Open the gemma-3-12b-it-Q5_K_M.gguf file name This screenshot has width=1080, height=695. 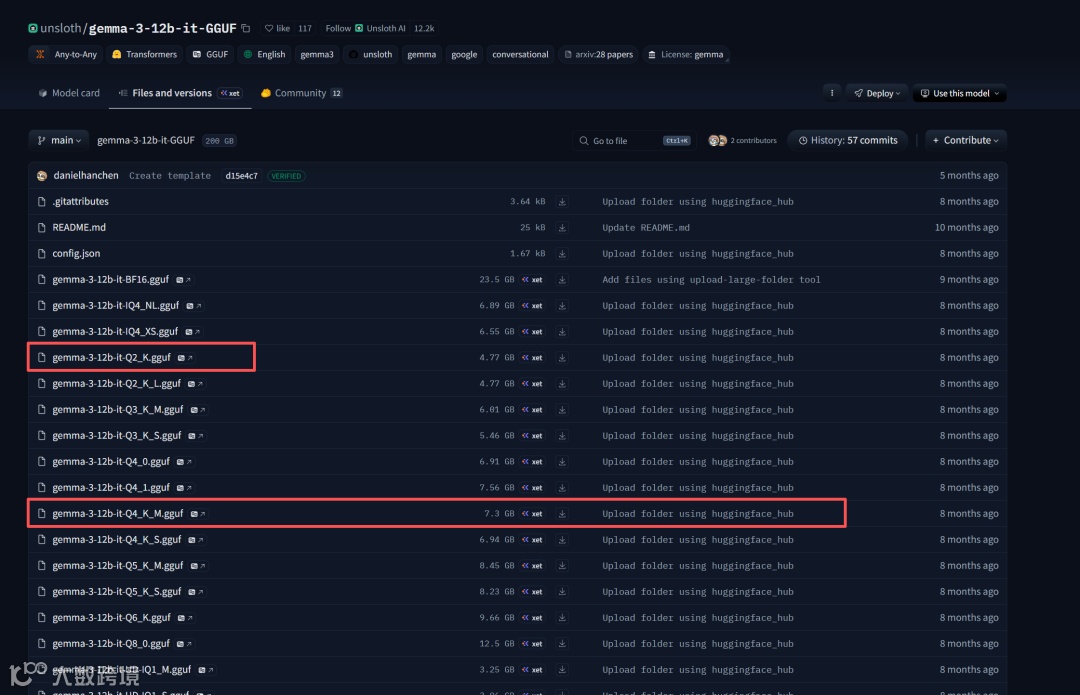pyautogui.click(x=118, y=566)
